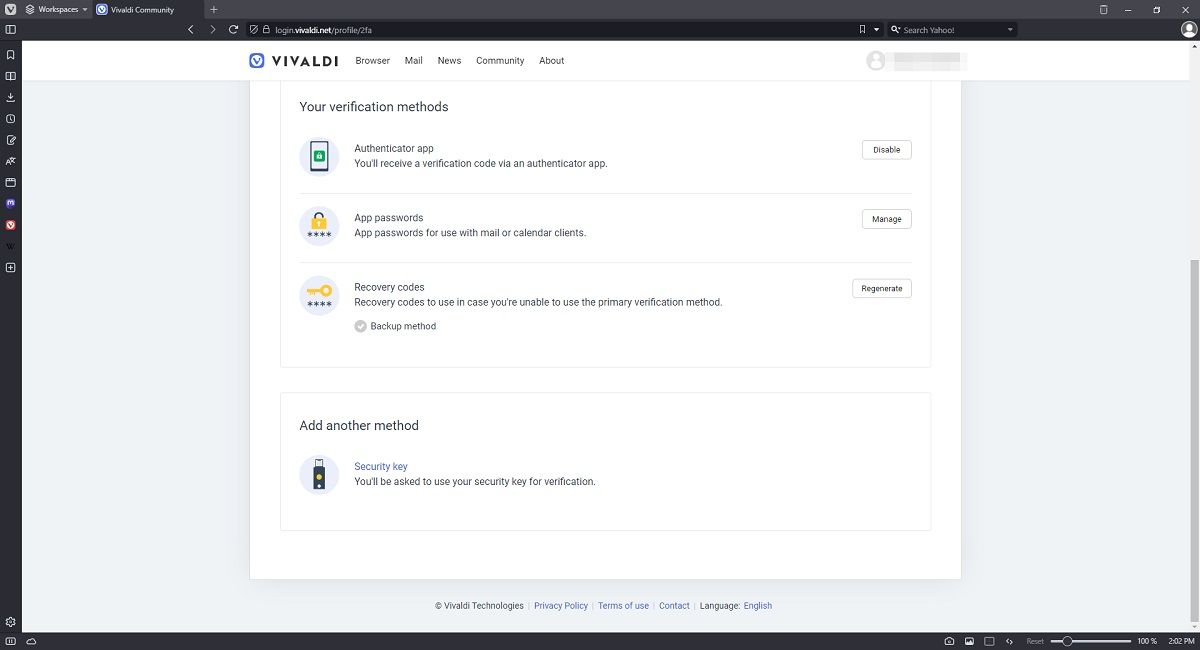Open closed tabs trash icon
The image size is (1200, 650).
(1103, 9)
